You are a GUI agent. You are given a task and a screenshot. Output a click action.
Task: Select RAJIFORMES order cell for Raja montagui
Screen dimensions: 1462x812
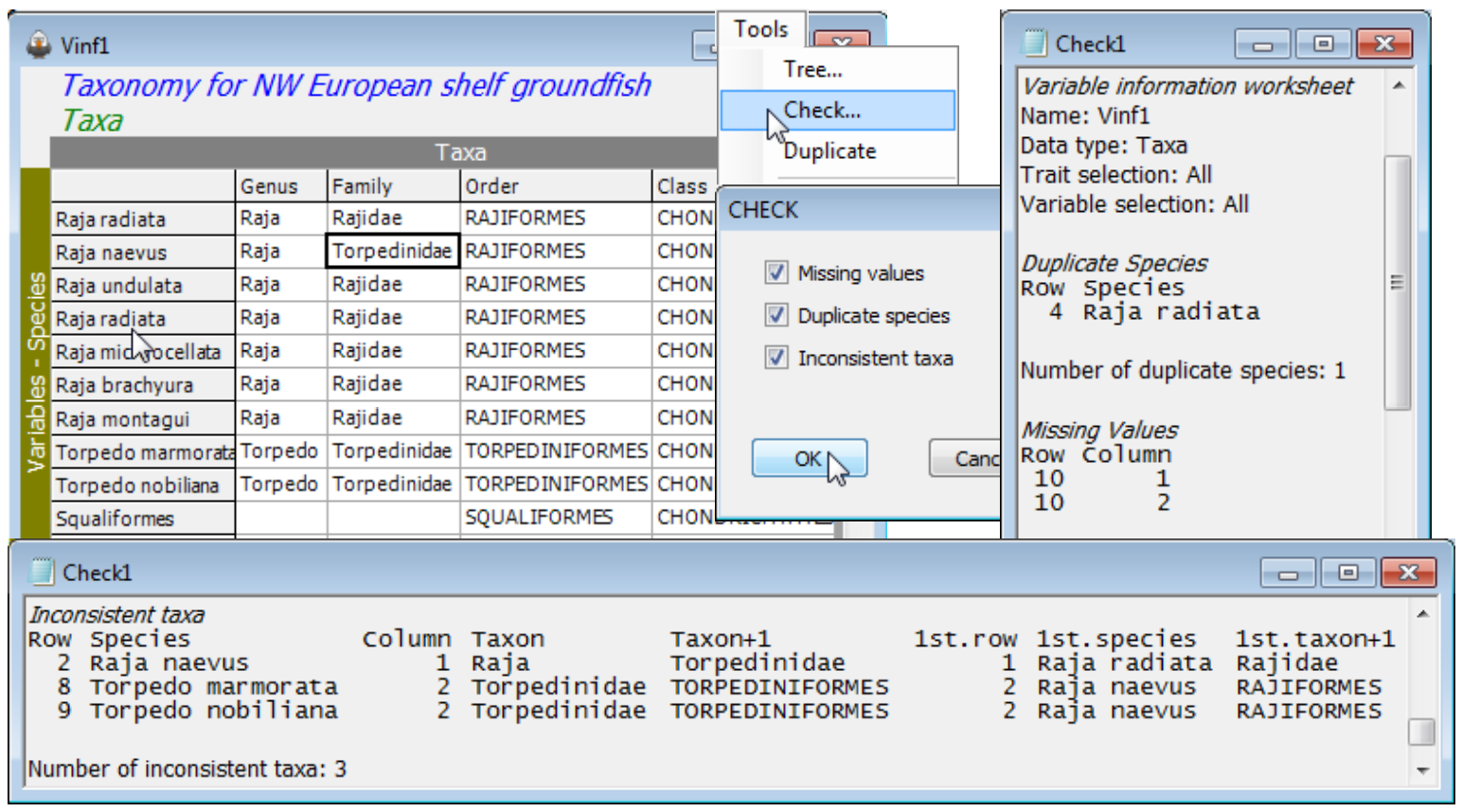[556, 417]
